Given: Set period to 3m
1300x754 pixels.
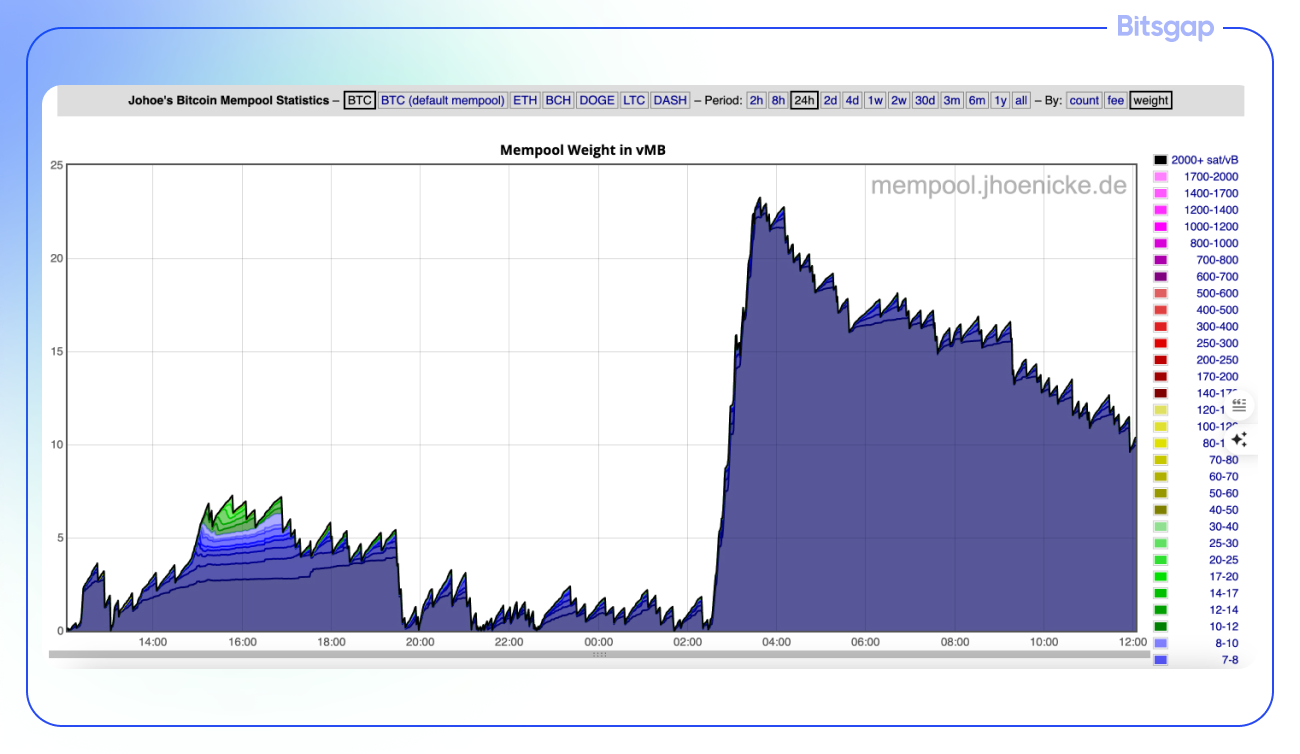Looking at the screenshot, I should click(x=952, y=100).
